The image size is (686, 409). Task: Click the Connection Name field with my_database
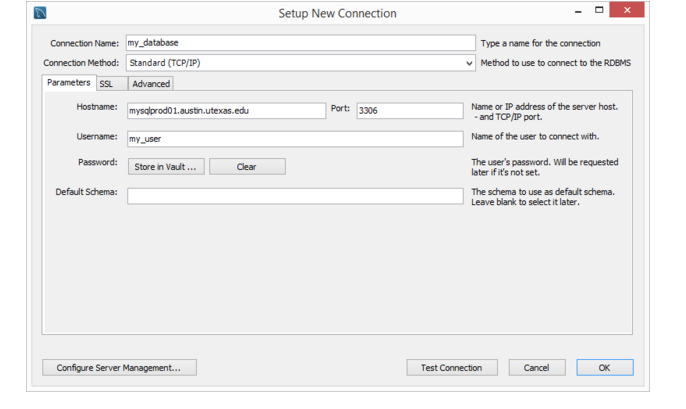(x=301, y=43)
